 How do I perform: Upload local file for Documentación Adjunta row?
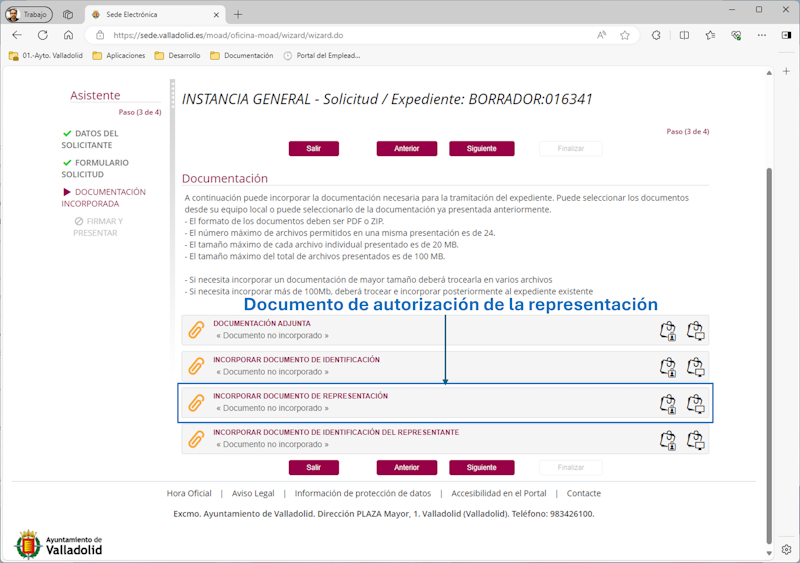click(x=695, y=331)
